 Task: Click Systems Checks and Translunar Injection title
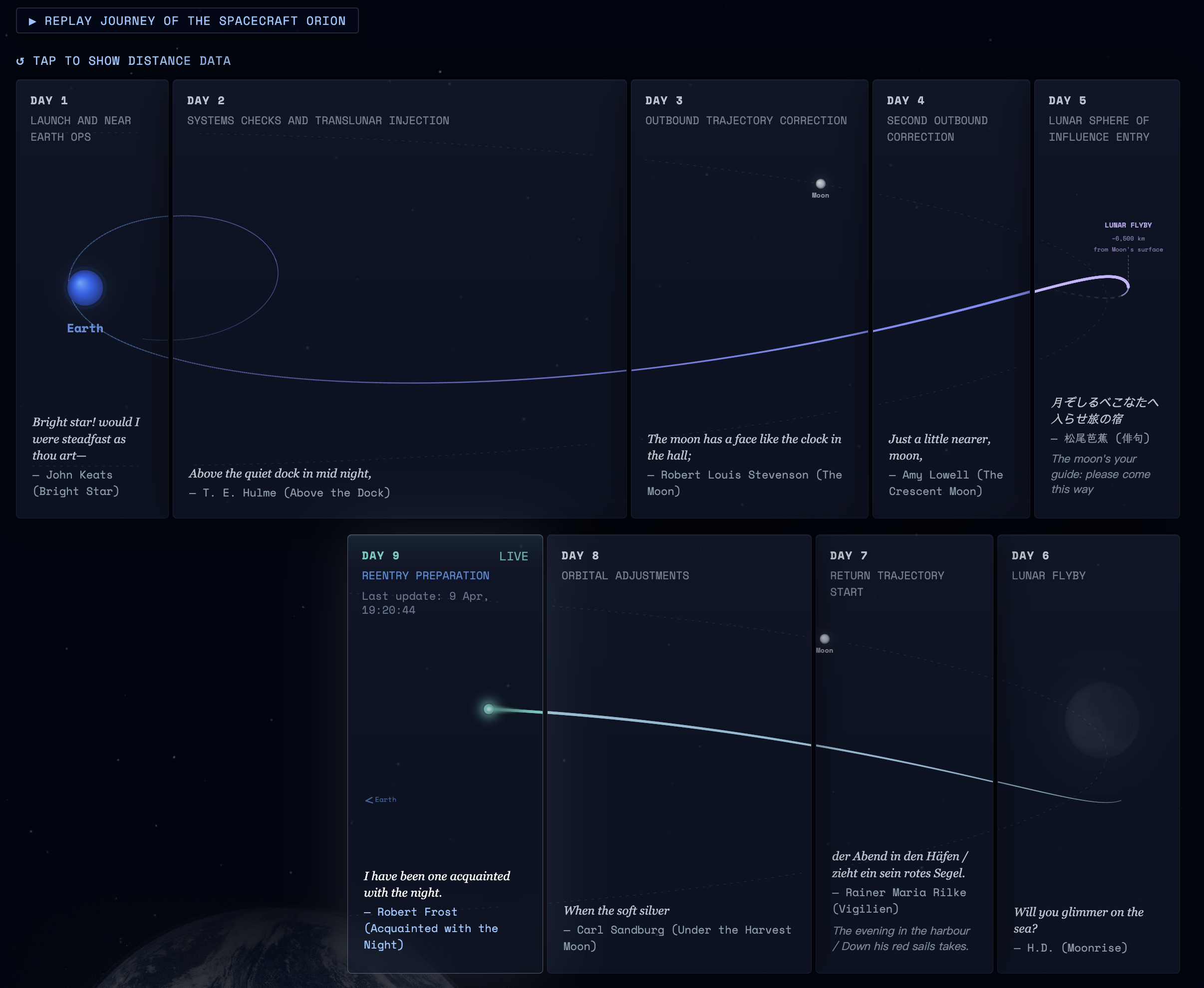point(318,121)
